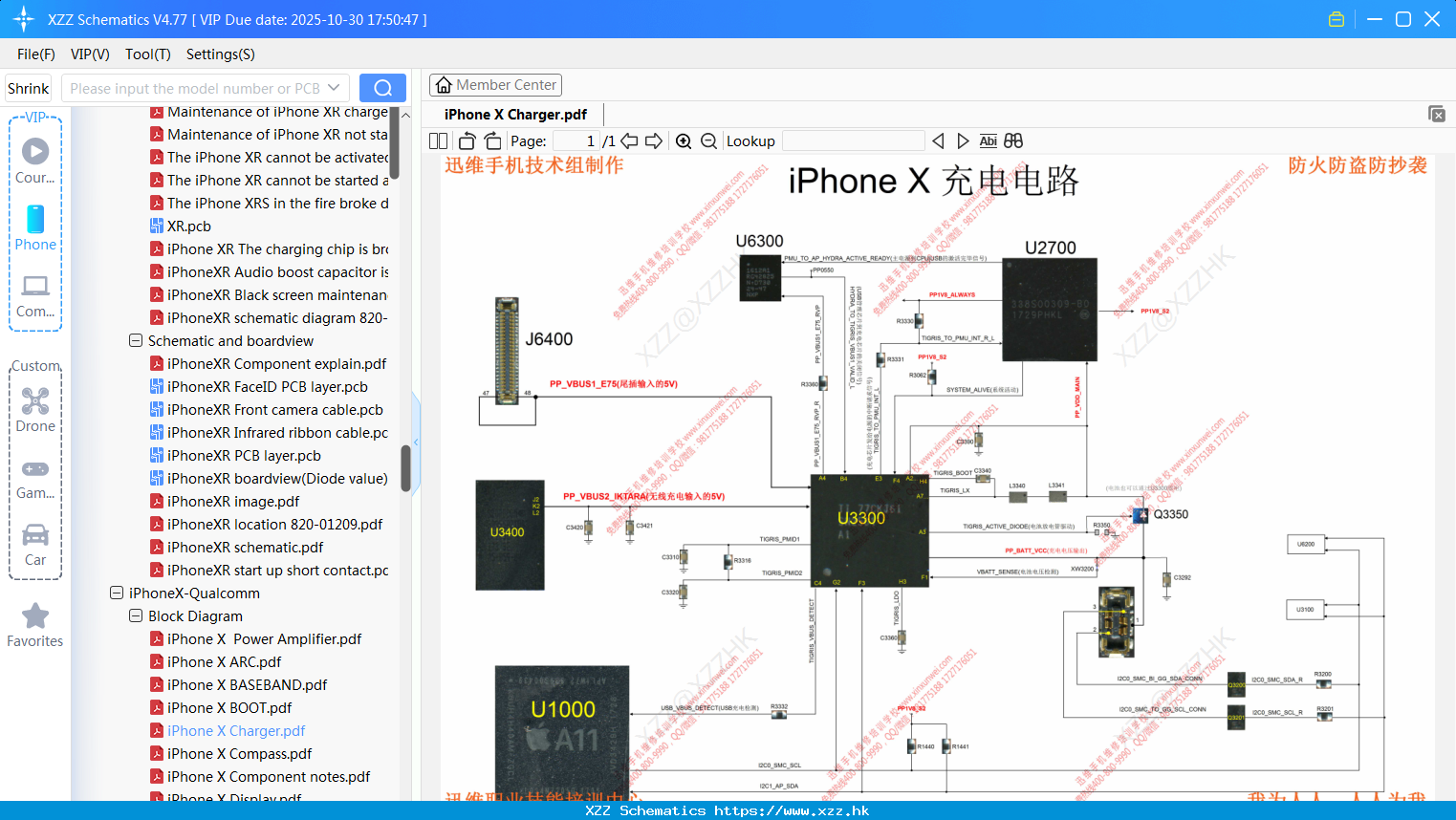This screenshot has width=1456, height=820.
Task: Click the XZZ app logo
Action: coord(23,19)
